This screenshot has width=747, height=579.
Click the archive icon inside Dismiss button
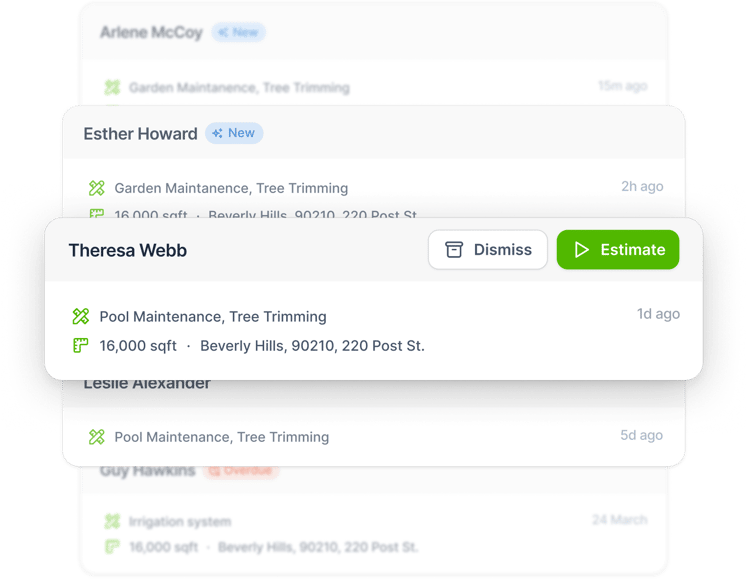pos(454,250)
